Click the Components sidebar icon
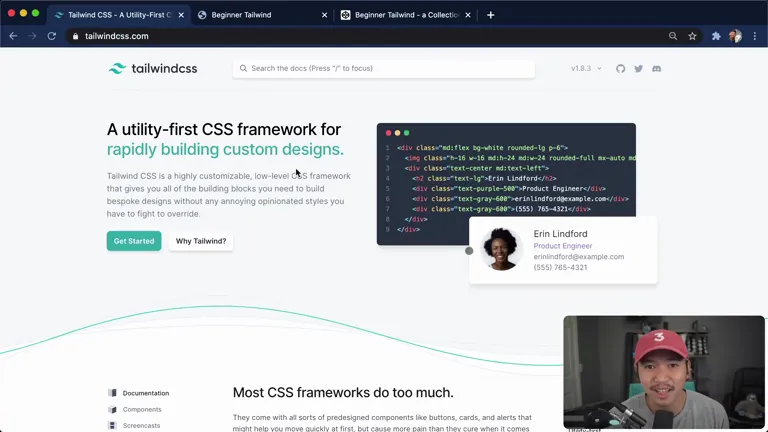768x432 pixels. (x=113, y=409)
